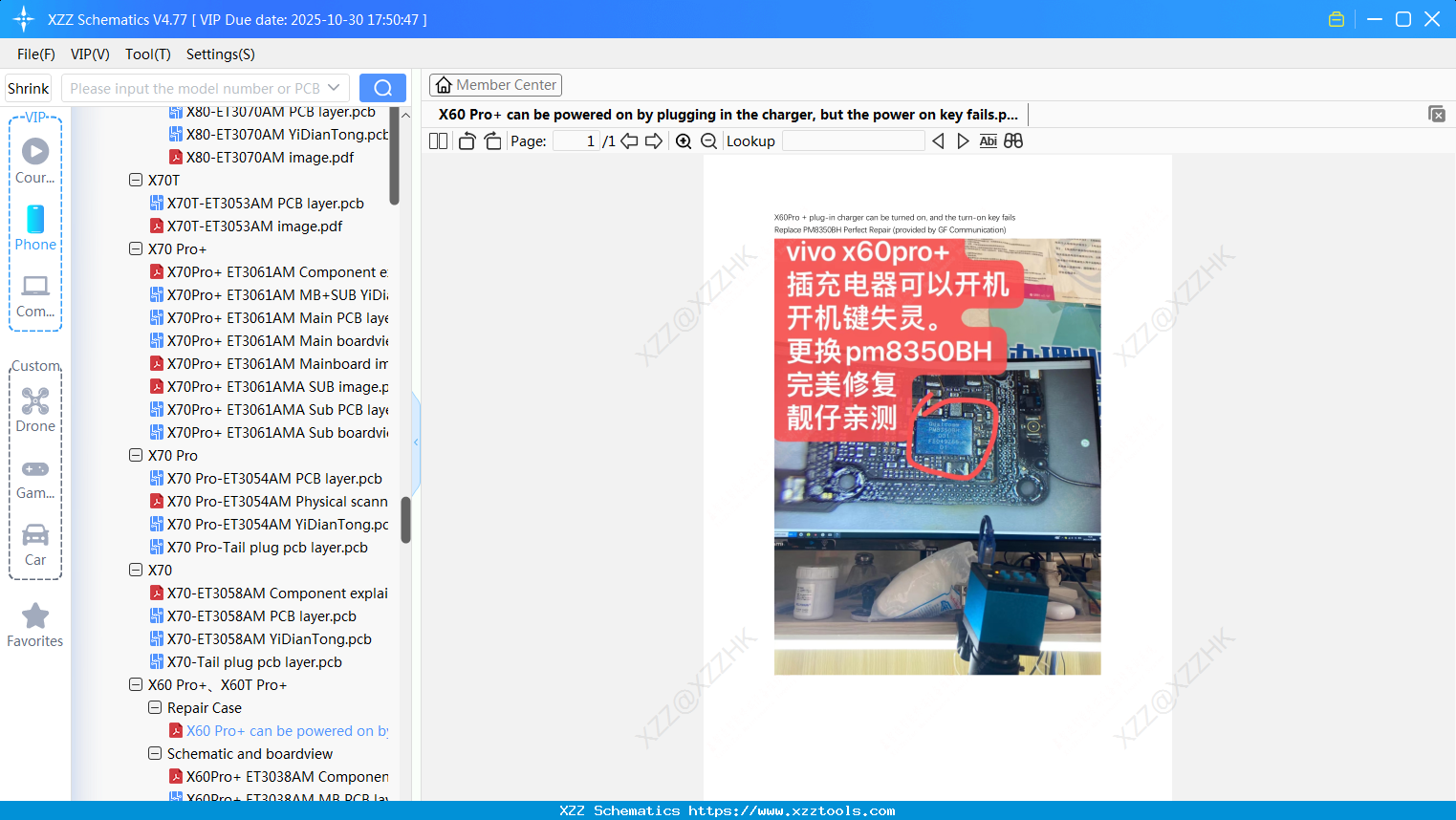Open the File(F) menu
The width and height of the screenshot is (1456, 820).
pyautogui.click(x=36, y=54)
